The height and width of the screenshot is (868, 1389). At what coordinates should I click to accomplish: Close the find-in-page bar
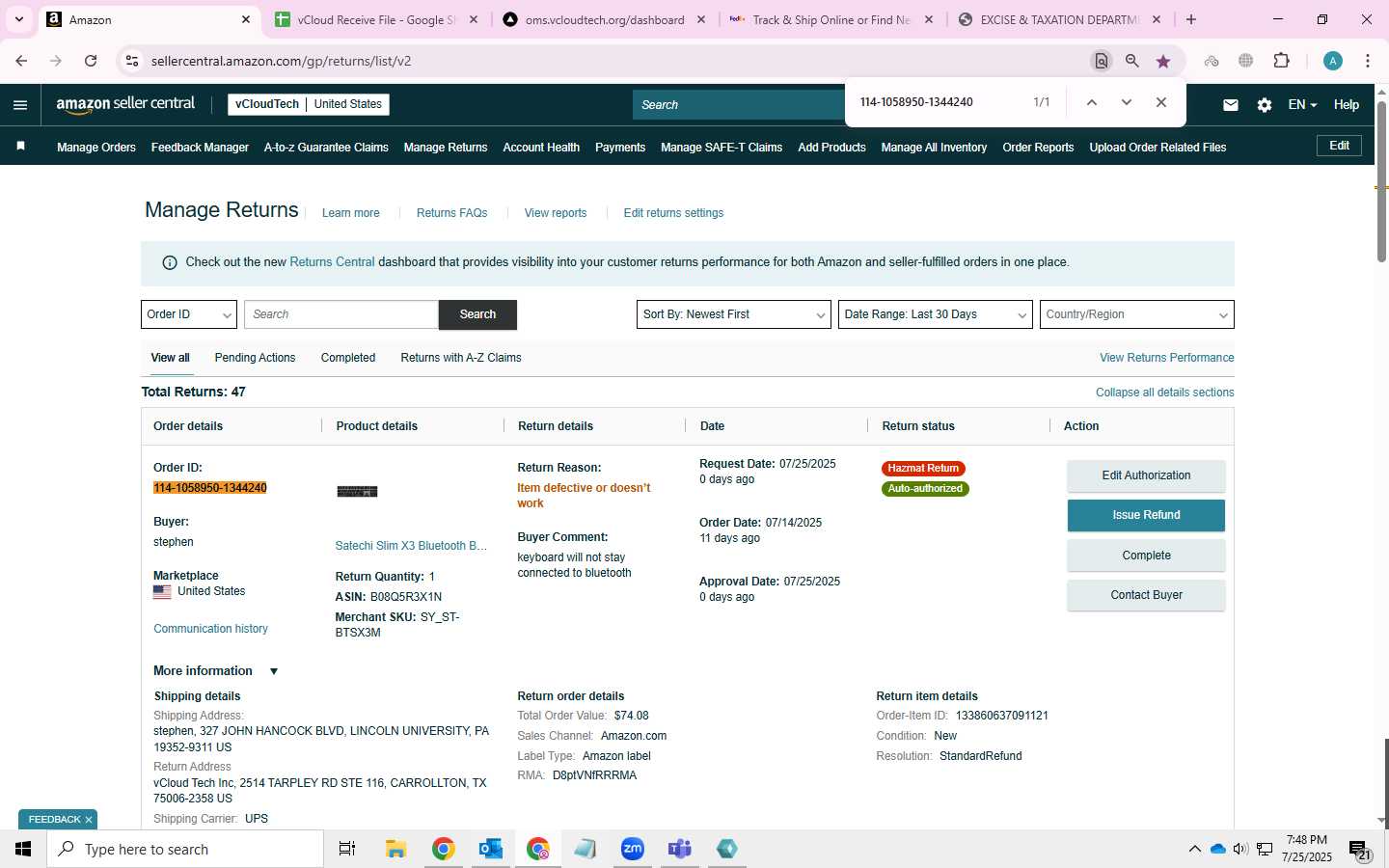pyautogui.click(x=1161, y=102)
